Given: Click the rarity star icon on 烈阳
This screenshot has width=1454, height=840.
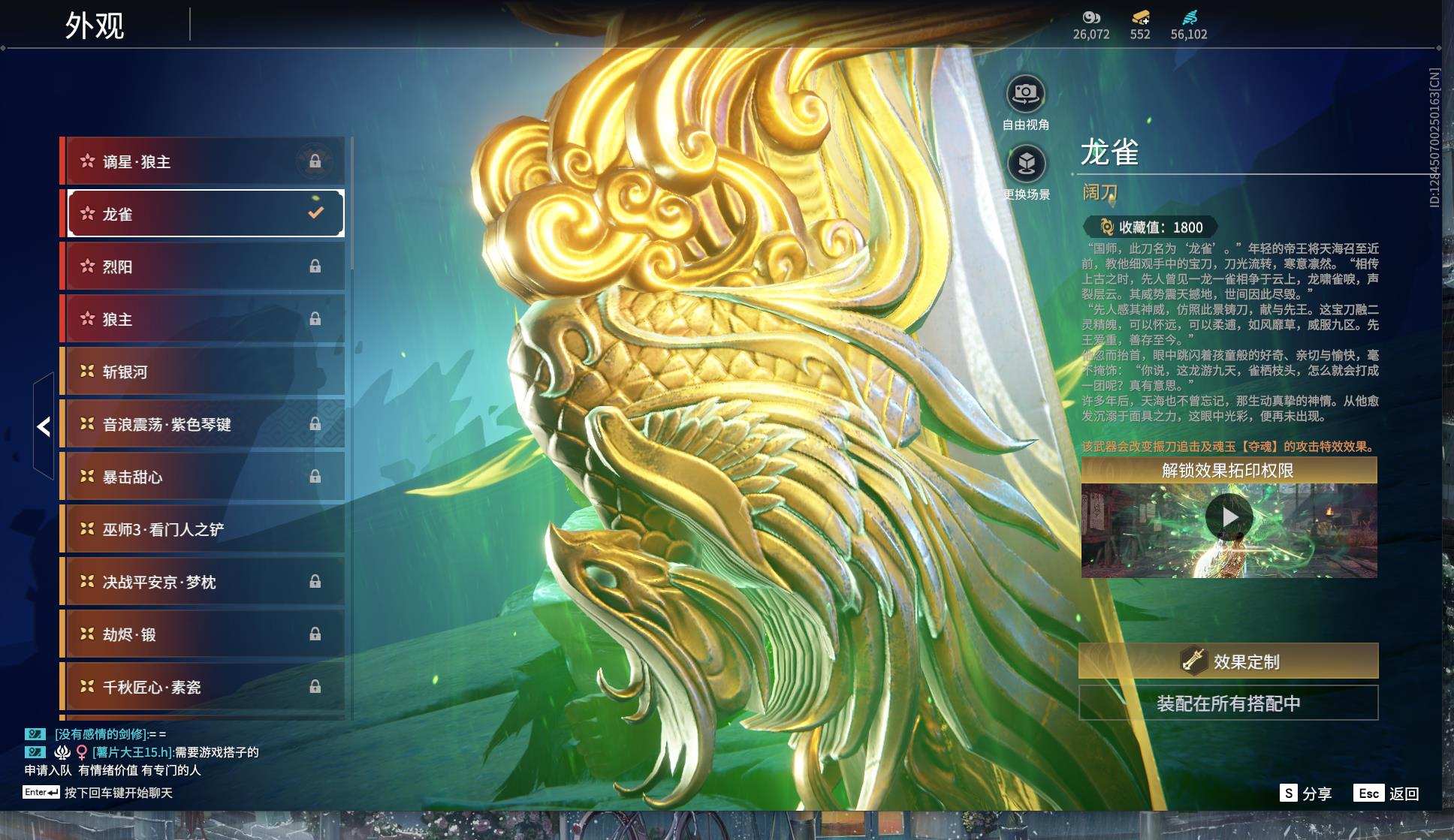Looking at the screenshot, I should pyautogui.click(x=87, y=266).
